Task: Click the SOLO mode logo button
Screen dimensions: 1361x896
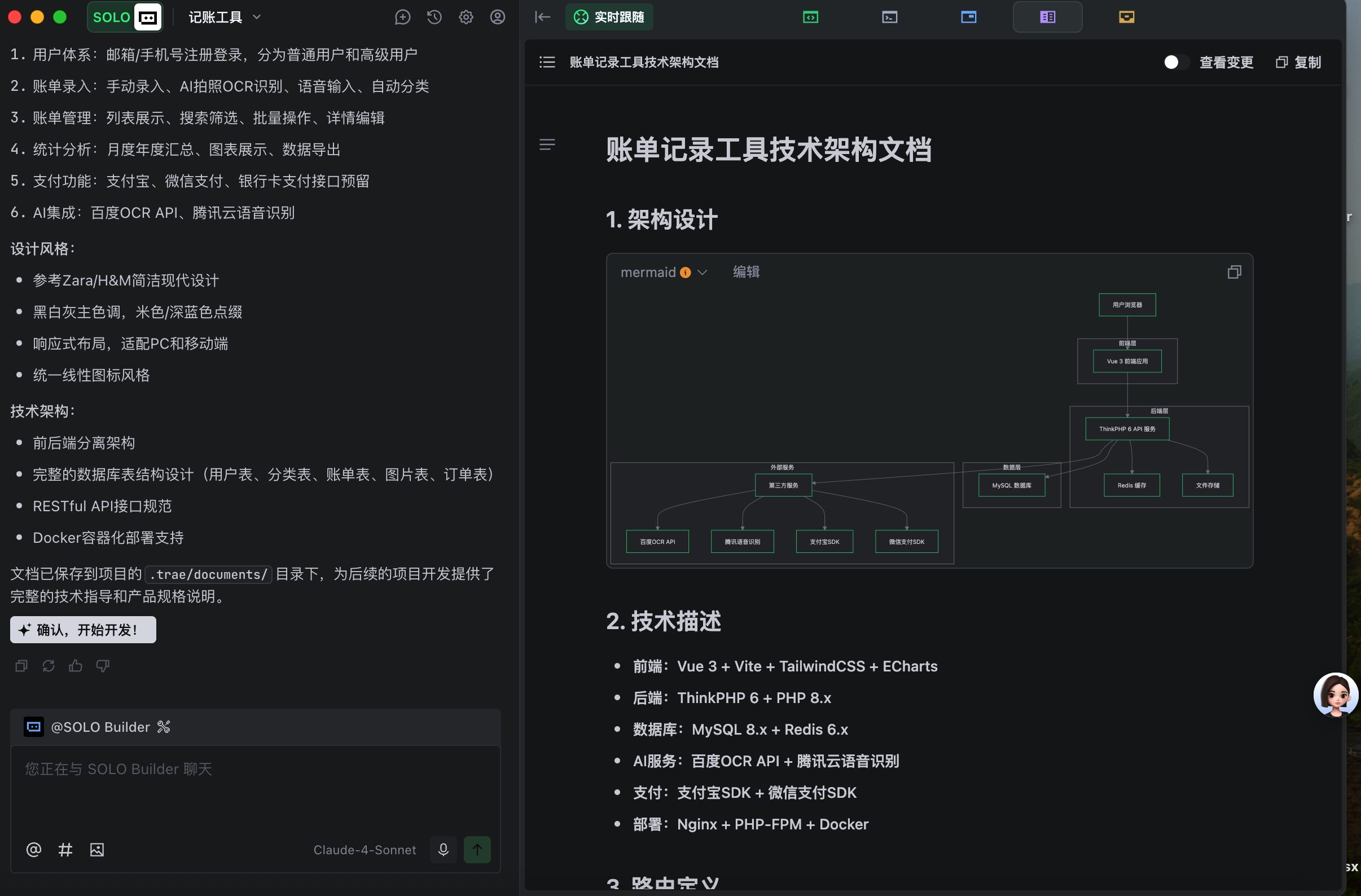Action: click(x=125, y=17)
